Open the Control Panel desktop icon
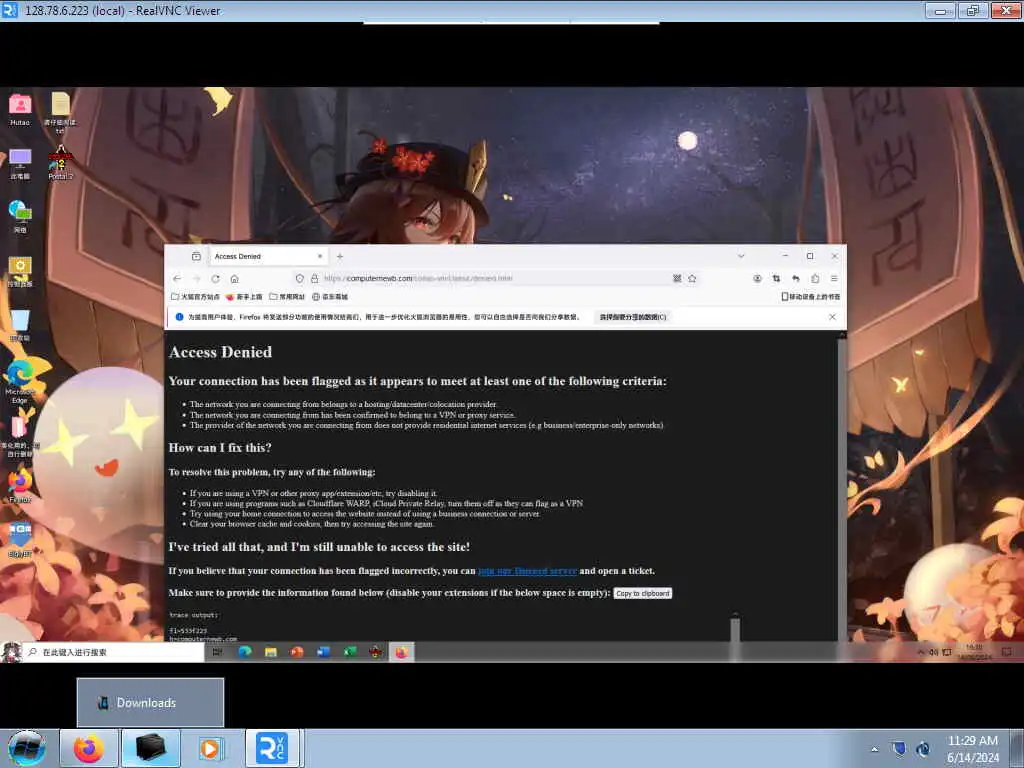This screenshot has width=1024, height=768. pyautogui.click(x=20, y=271)
